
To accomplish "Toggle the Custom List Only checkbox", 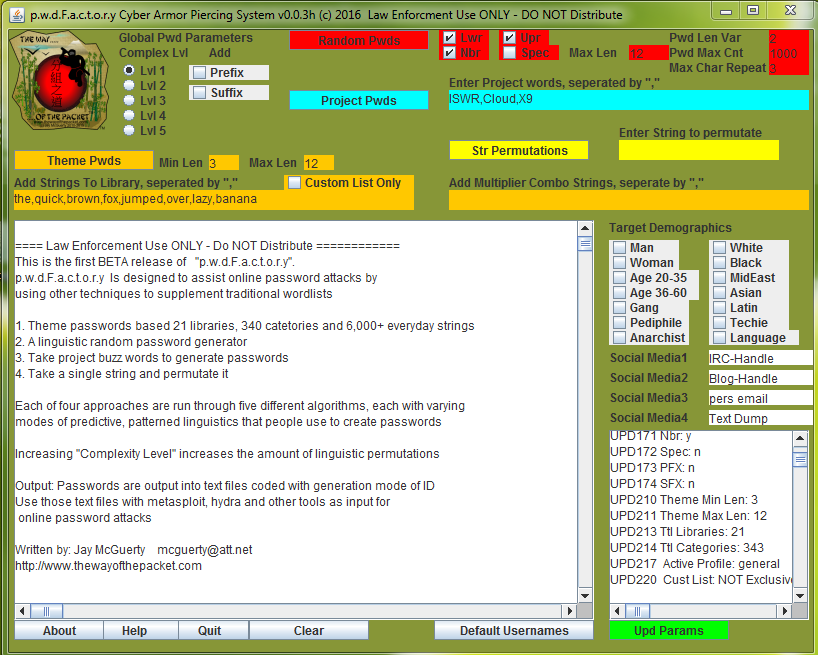I will (x=294, y=183).
